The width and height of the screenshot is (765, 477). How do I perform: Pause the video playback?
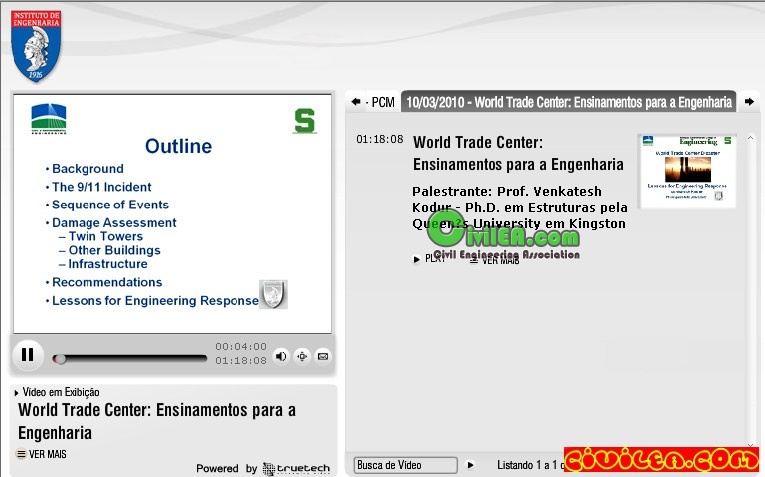point(27,355)
